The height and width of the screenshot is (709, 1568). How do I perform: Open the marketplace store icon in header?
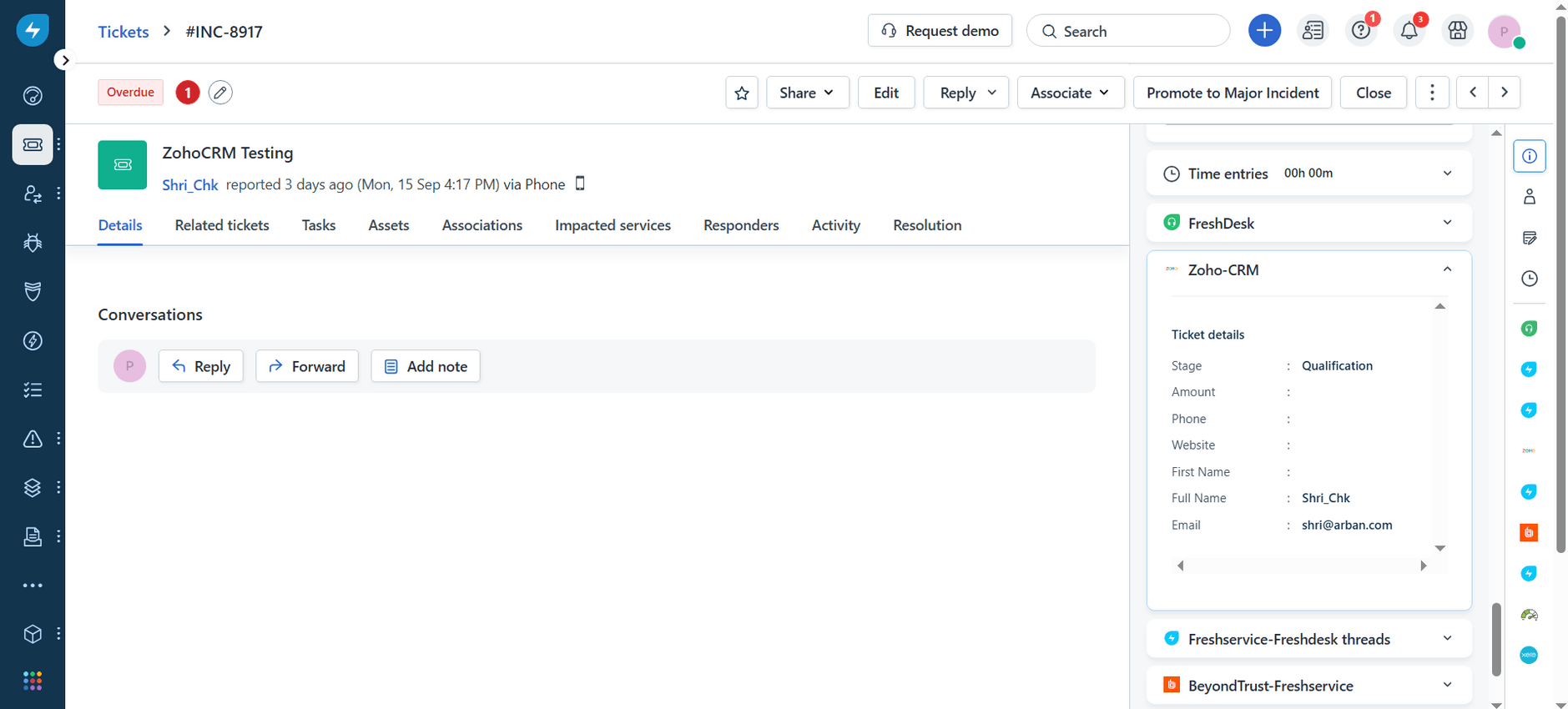(1458, 31)
